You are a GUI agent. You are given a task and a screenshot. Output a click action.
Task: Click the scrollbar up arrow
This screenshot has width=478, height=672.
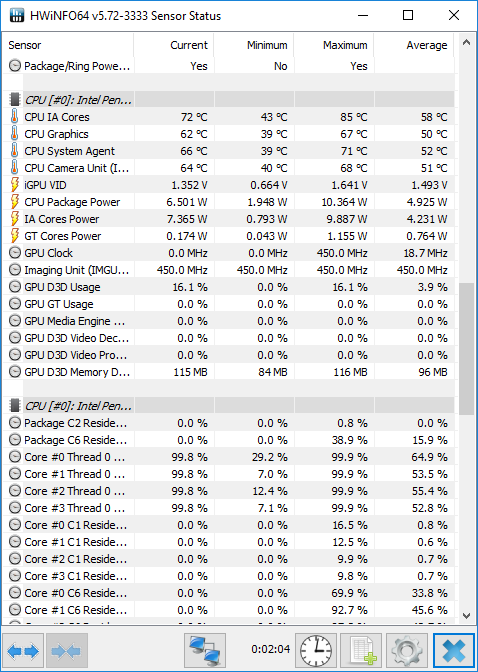[x=466, y=42]
